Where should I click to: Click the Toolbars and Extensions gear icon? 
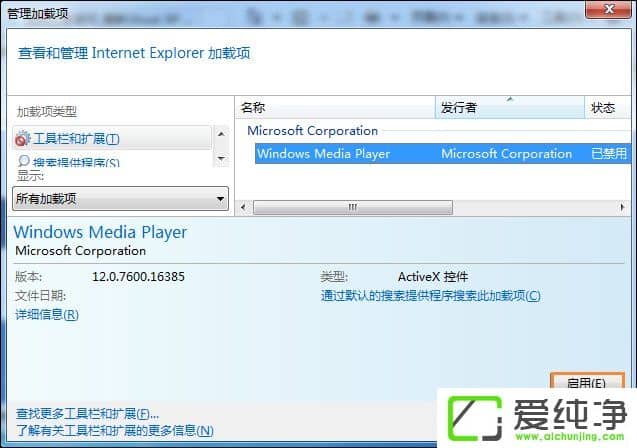click(x=22, y=138)
